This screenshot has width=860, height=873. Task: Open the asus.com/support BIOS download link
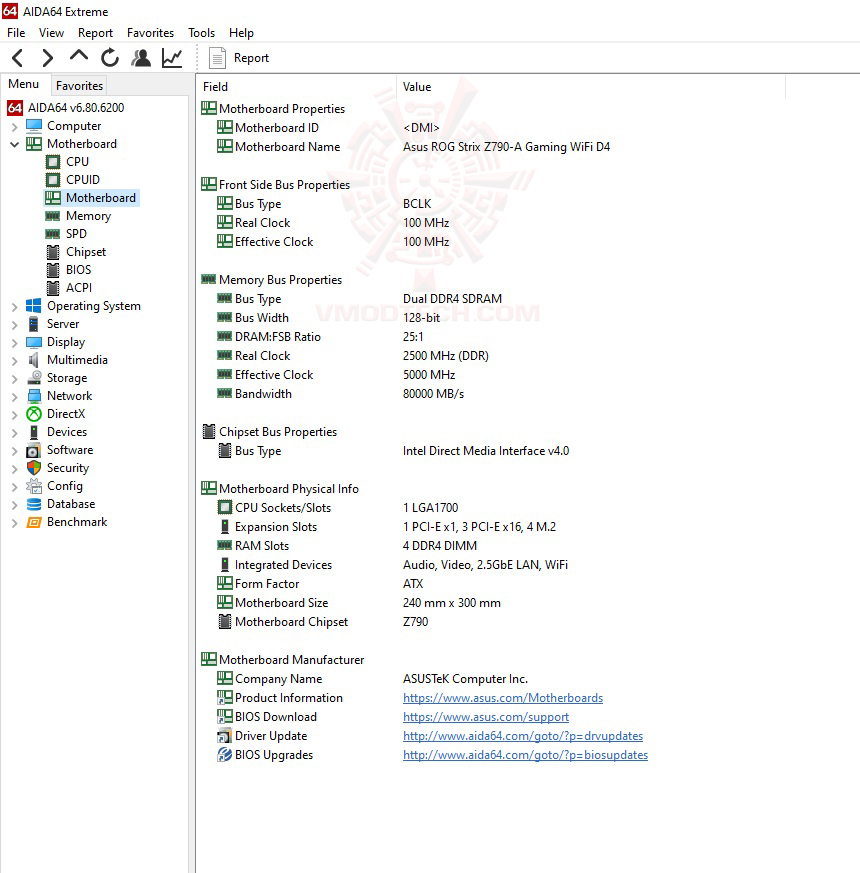point(485,717)
